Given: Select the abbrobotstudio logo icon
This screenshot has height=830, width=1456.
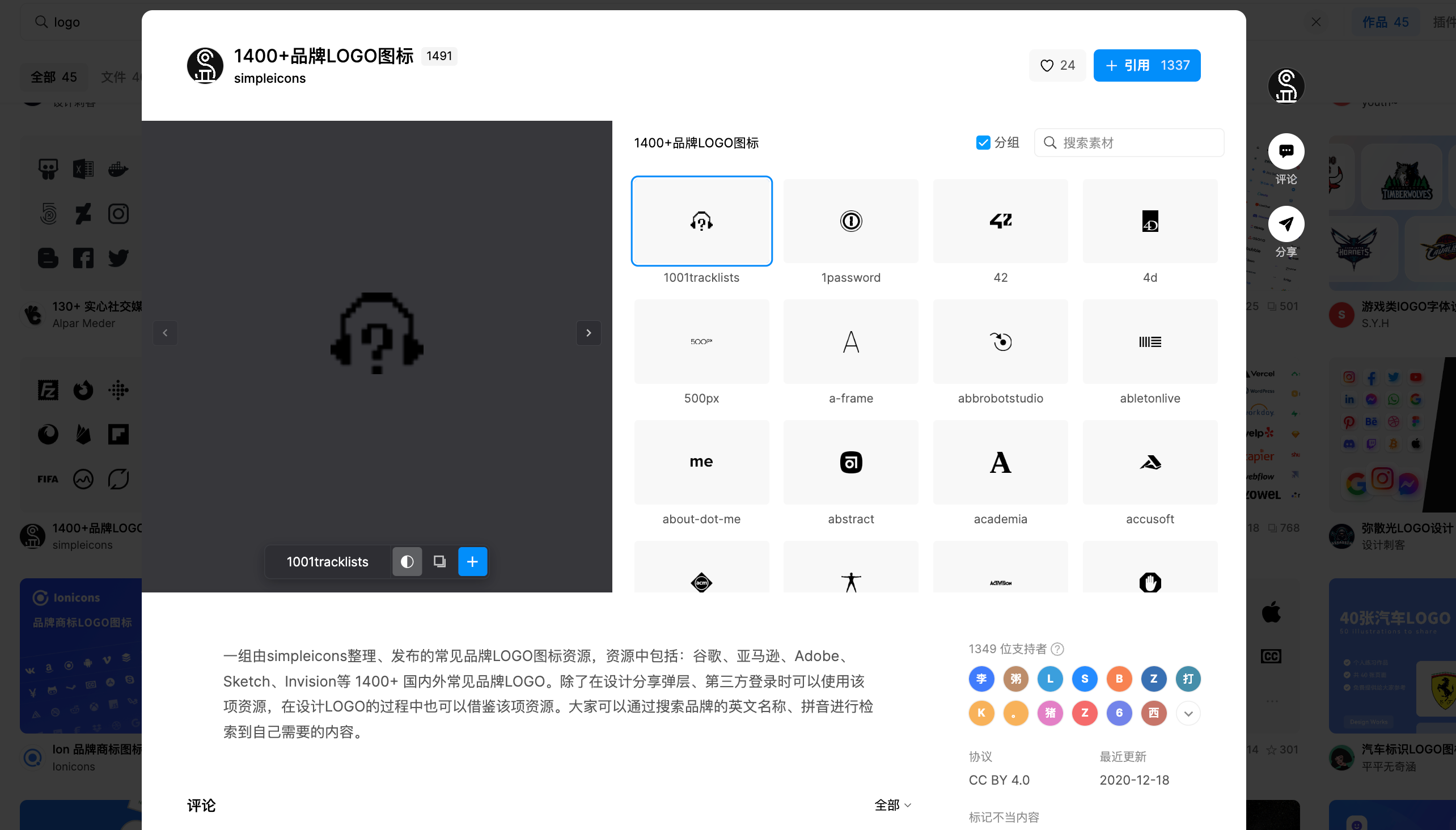Looking at the screenshot, I should pyautogui.click(x=1001, y=341).
